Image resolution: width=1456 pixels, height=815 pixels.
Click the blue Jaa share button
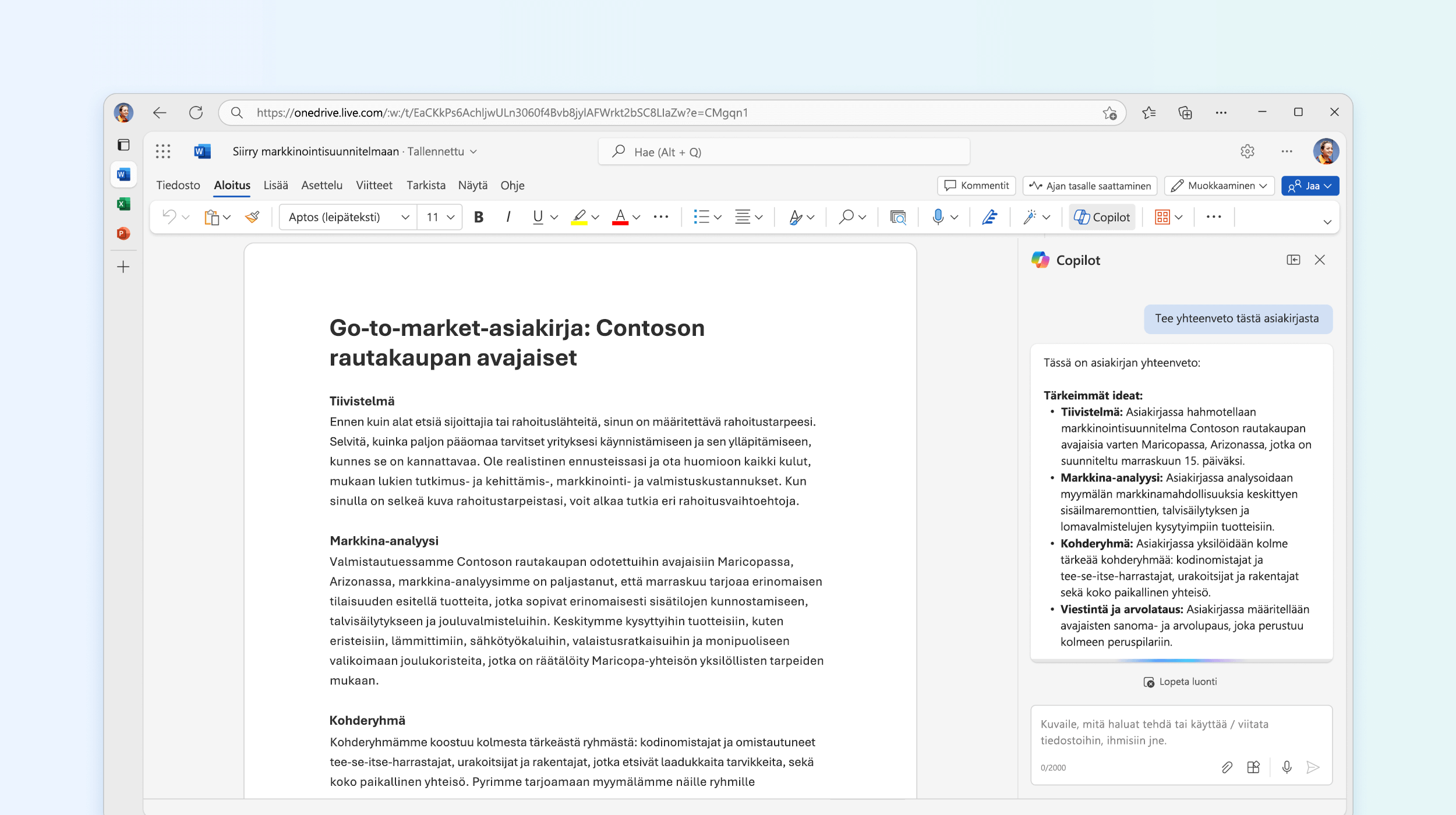pyautogui.click(x=1310, y=186)
